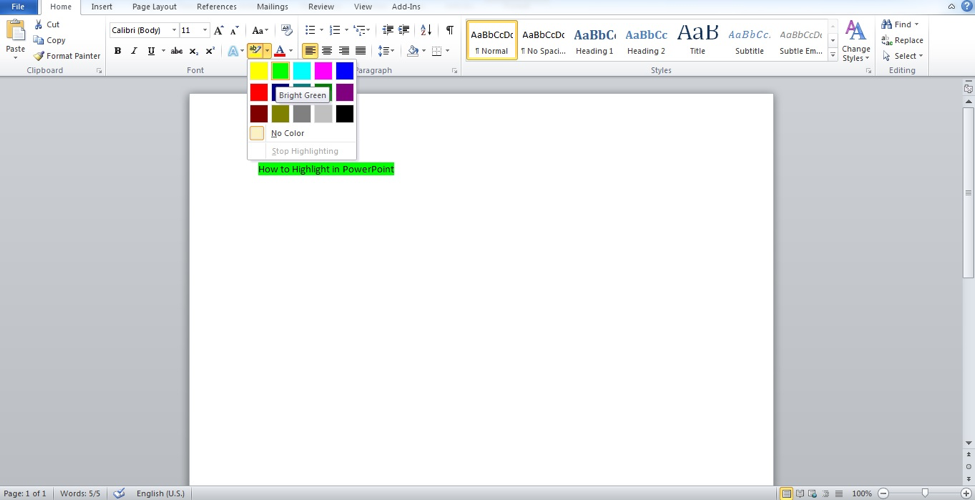Minimize the ribbon with the caret icon
Viewport: 975px width, 500px height.
951,7
